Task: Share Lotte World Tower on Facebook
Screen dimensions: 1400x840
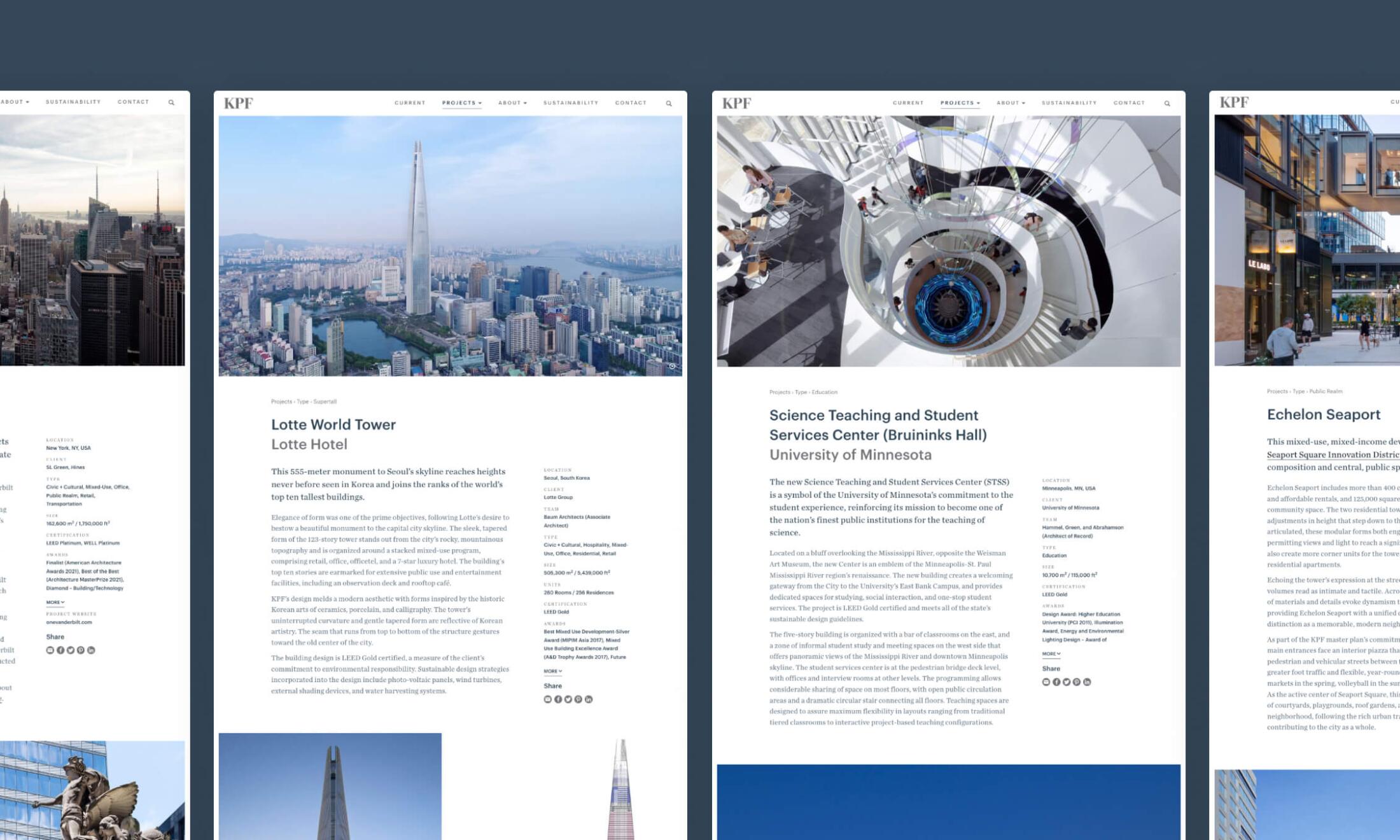Action: coord(558,699)
